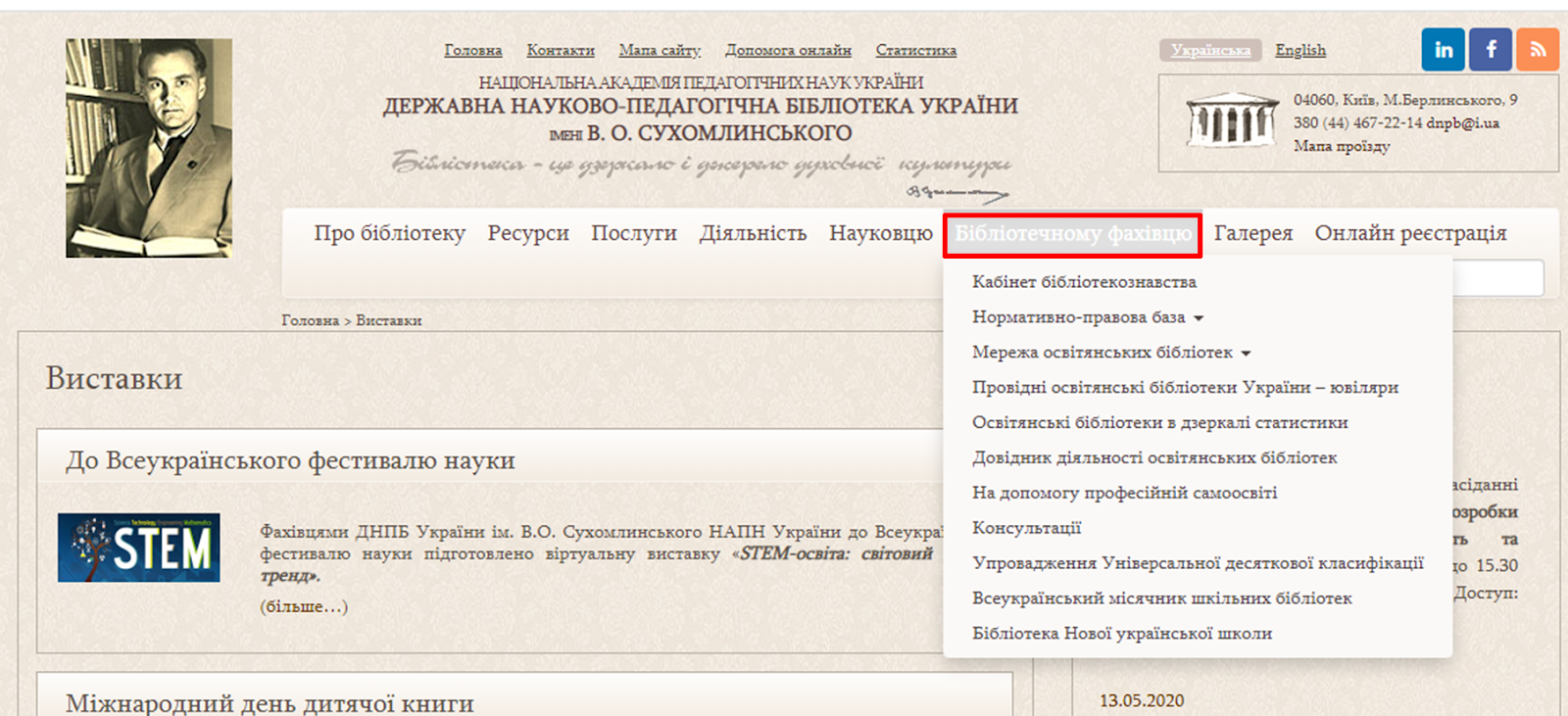
Task: Open the Facebook social icon
Action: pyautogui.click(x=1491, y=49)
